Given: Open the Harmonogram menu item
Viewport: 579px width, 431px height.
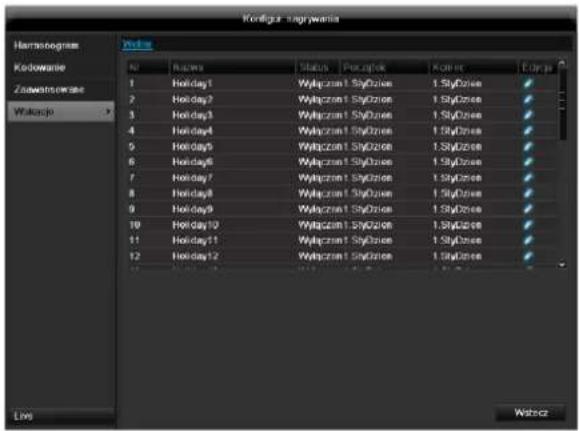Looking at the screenshot, I should (x=61, y=45).
